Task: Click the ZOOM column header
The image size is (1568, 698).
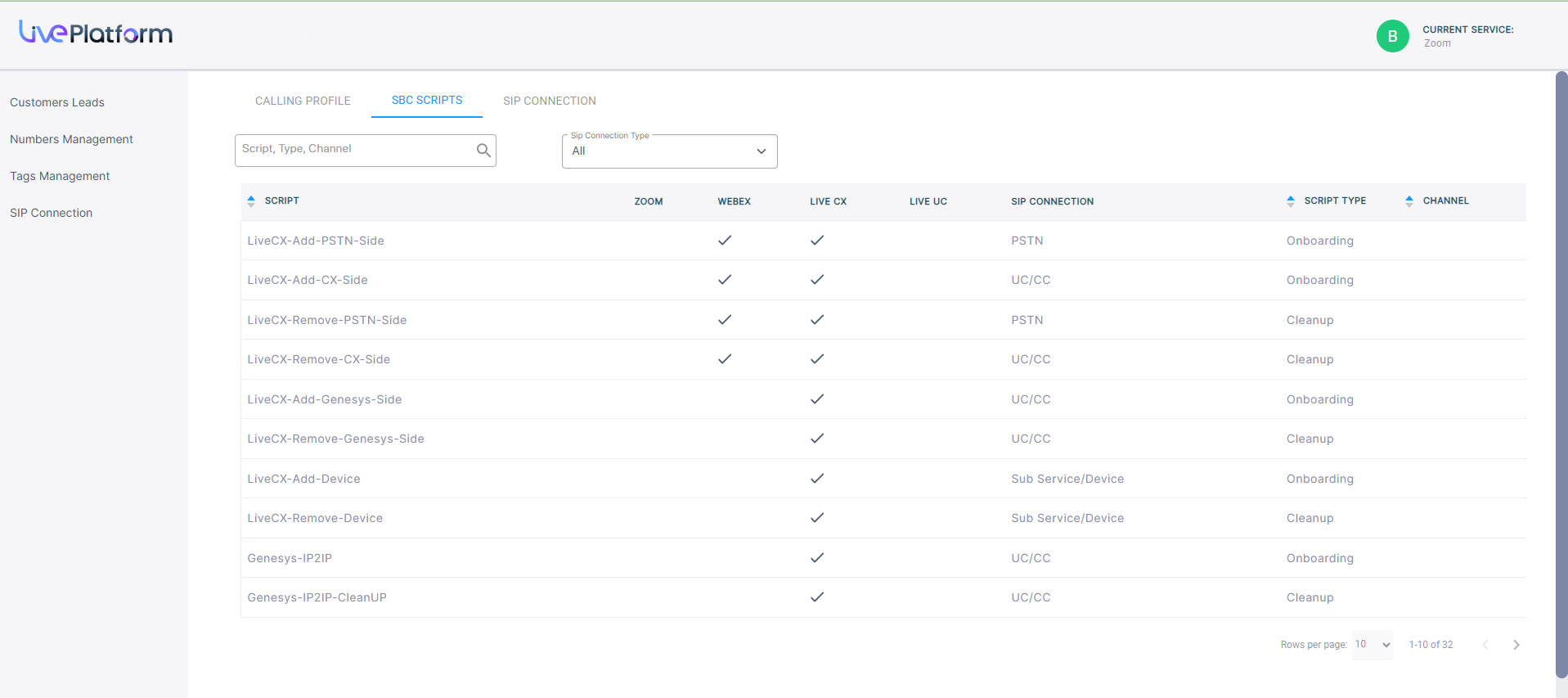Action: 649,201
